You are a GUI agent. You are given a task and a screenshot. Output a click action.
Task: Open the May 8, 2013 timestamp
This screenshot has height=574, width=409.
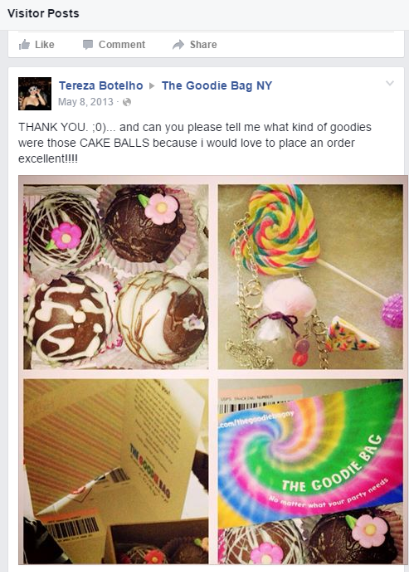[x=86, y=102]
